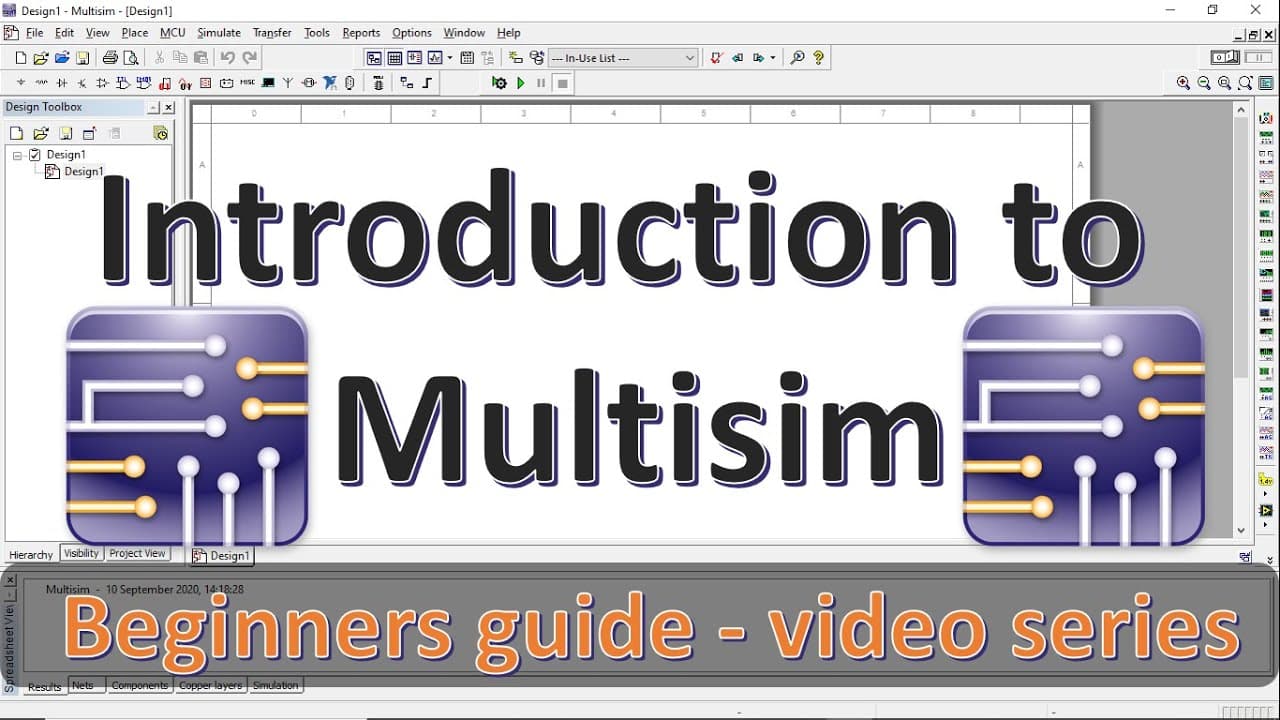Viewport: 1280px width, 720px height.
Task: Click the Design Toolbox icon with a clock
Action: coord(160,133)
